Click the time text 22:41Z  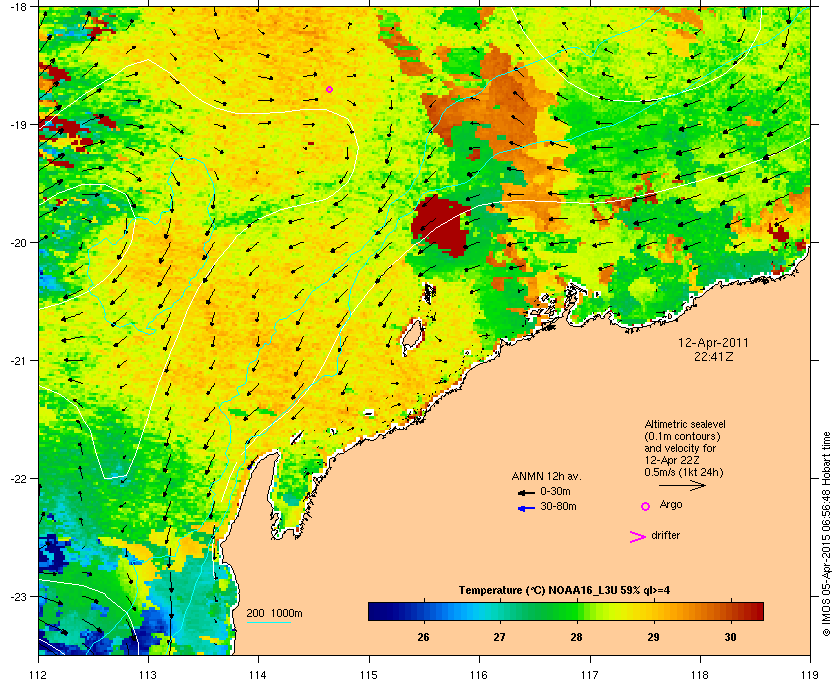point(713,356)
